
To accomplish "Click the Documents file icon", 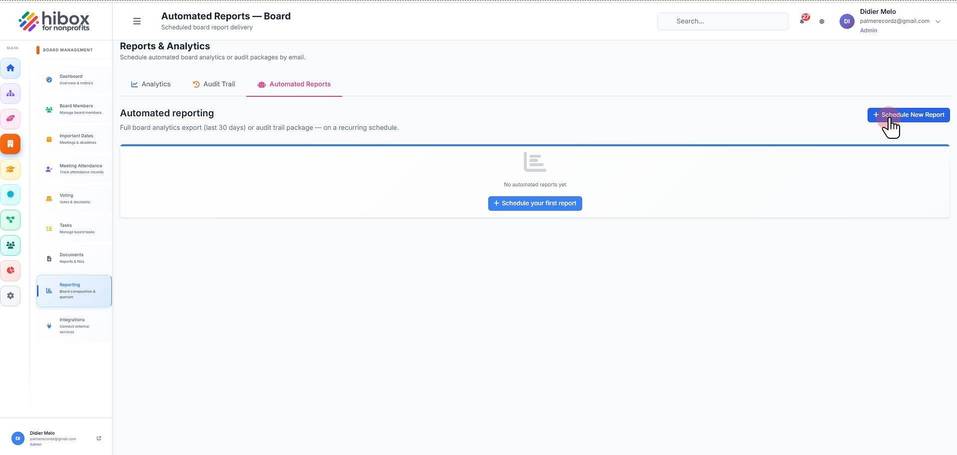I will click(x=49, y=258).
